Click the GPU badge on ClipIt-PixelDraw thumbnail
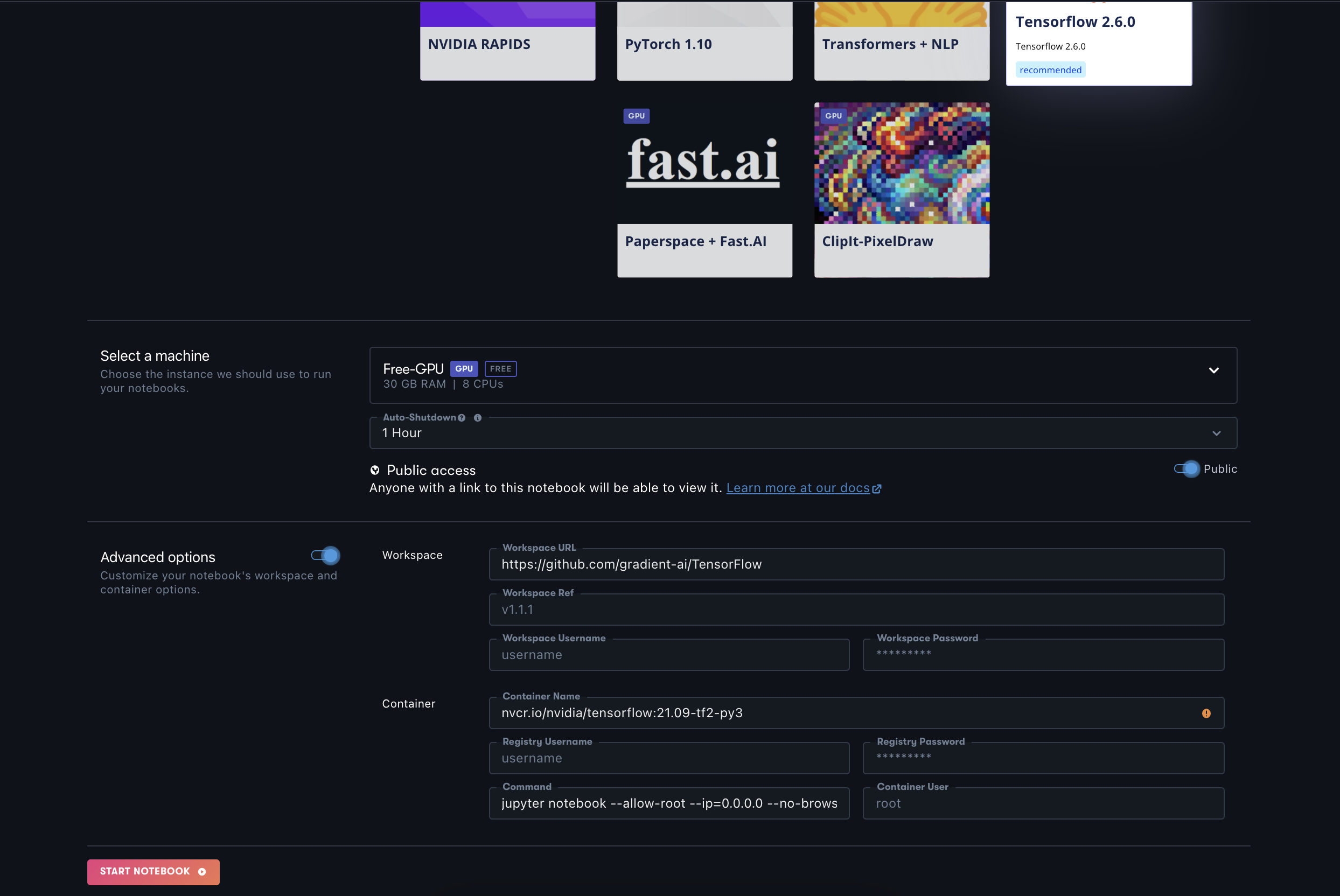This screenshot has width=1340, height=896. [x=833, y=116]
